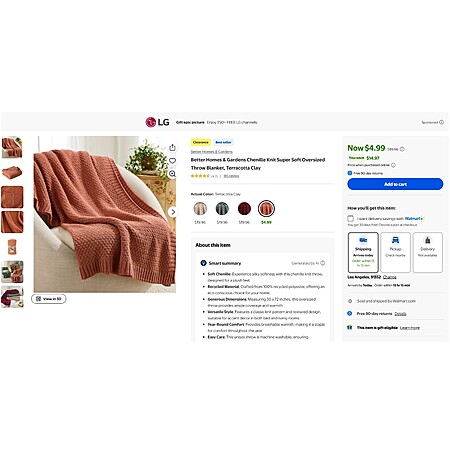Viewport: 450px width, 450px height.
Task: Select the Terracotta Clay color swatch
Action: (x=266, y=209)
